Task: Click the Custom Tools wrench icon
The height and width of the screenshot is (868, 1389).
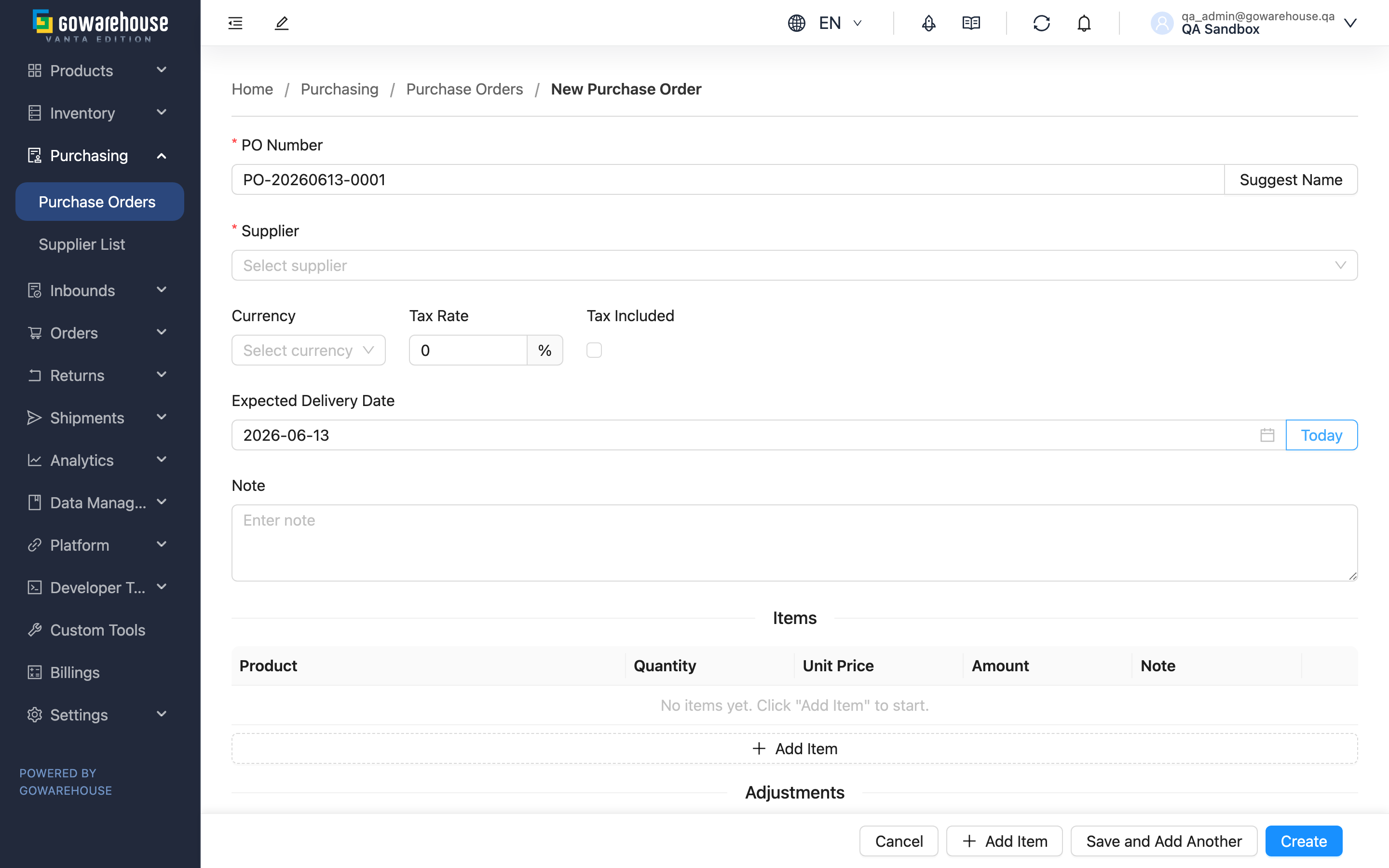Action: (35, 630)
